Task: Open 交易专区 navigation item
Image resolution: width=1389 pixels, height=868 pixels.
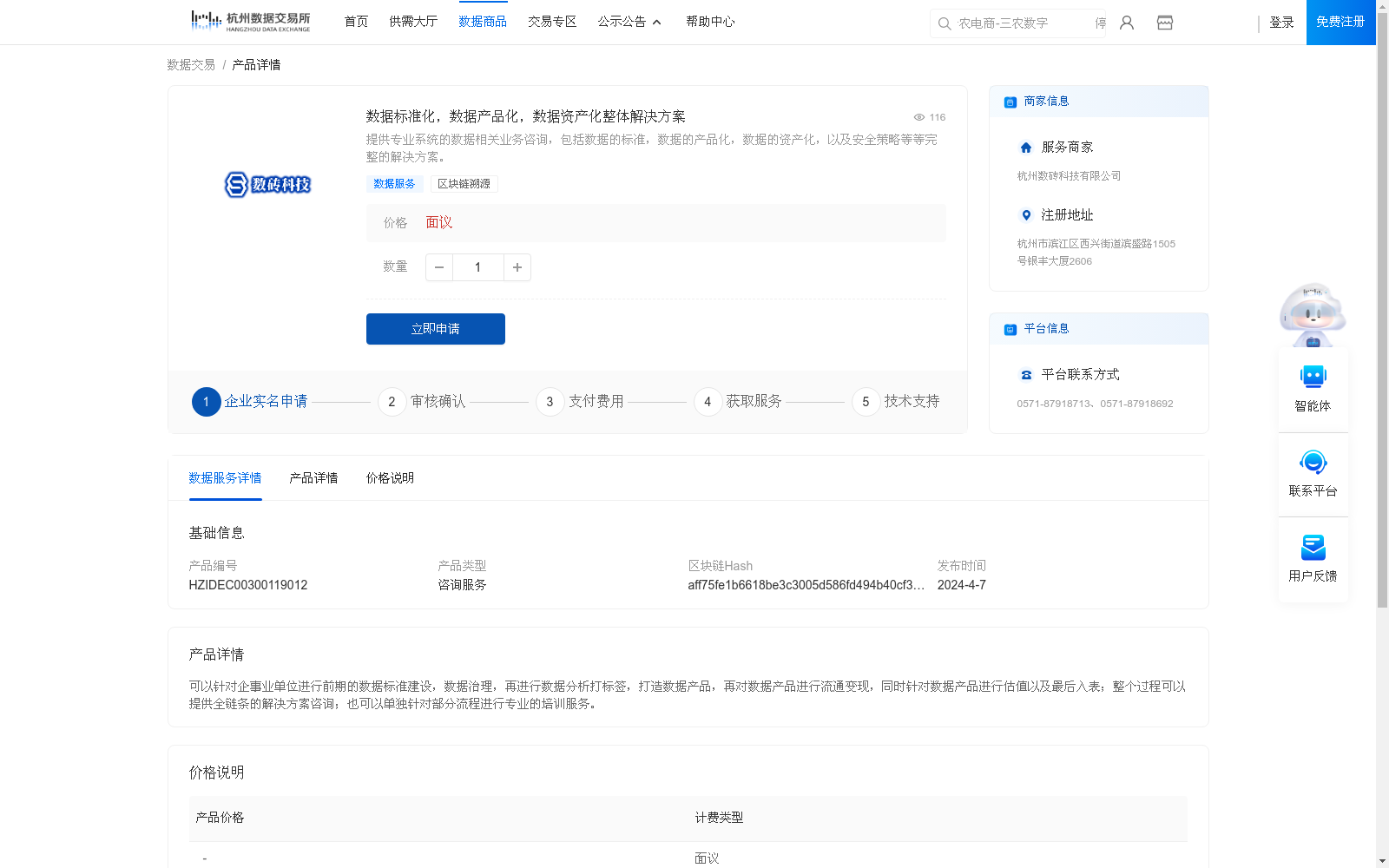Action: [x=552, y=22]
